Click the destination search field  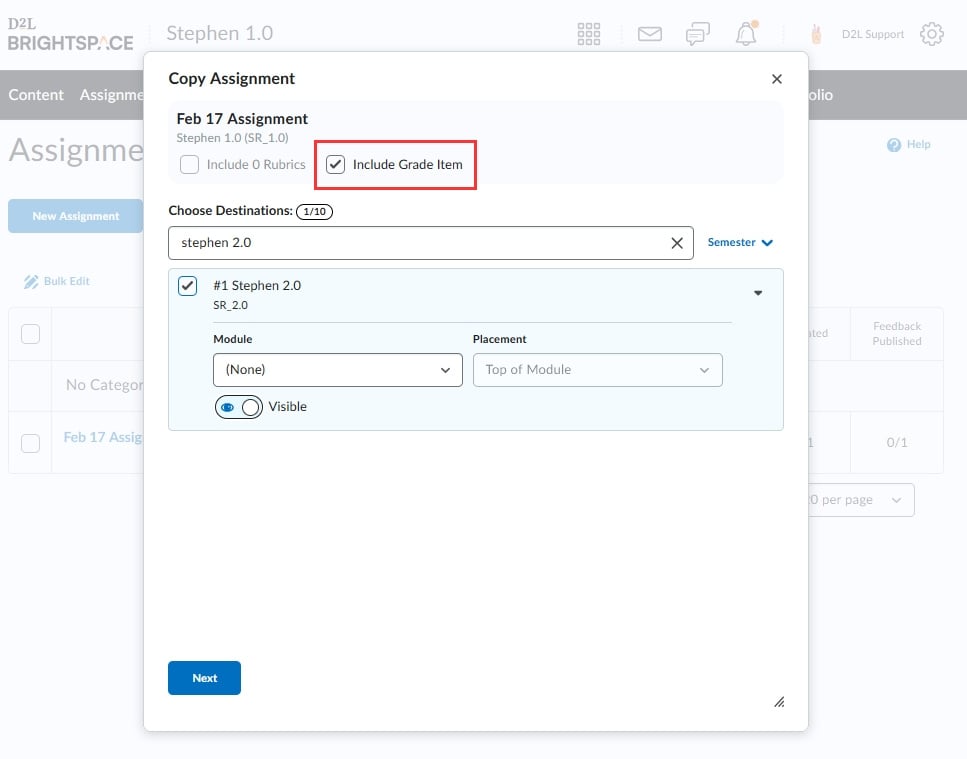pos(430,243)
